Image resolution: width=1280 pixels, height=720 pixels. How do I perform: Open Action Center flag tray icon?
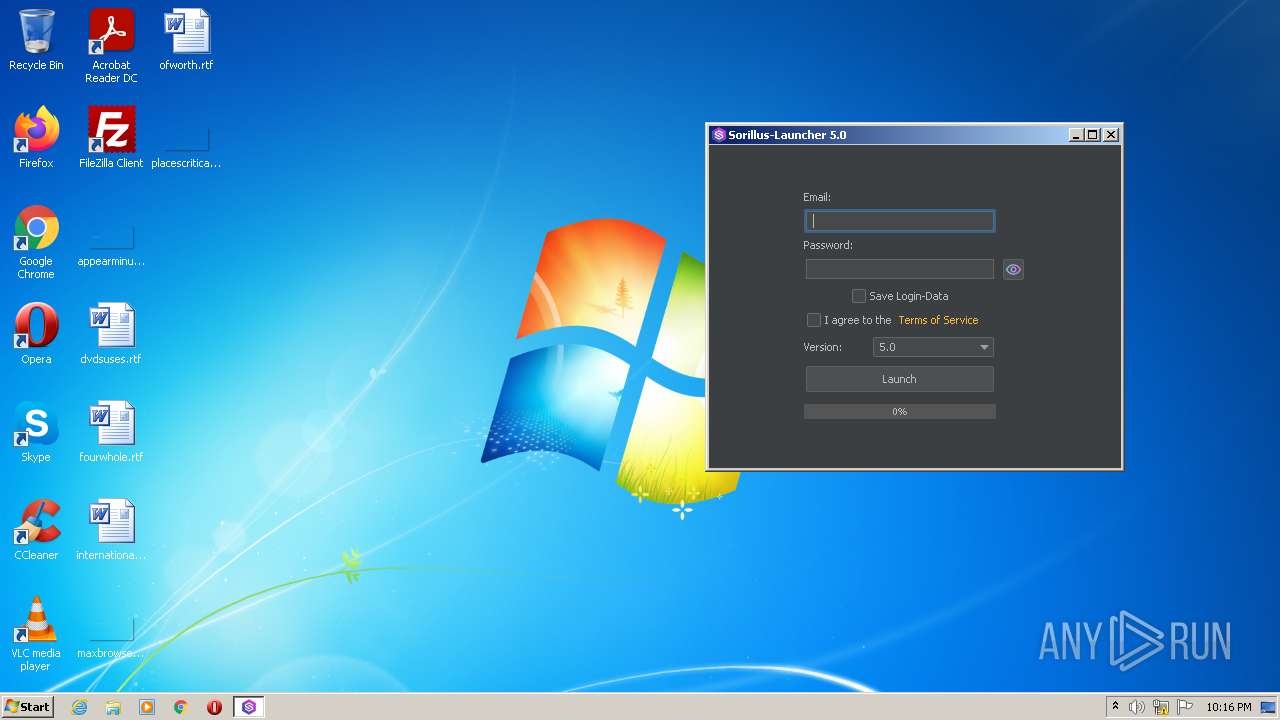click(x=1185, y=707)
